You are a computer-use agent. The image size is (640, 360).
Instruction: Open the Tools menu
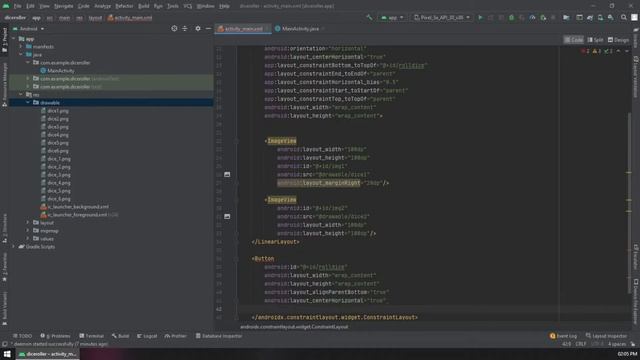[173, 6]
